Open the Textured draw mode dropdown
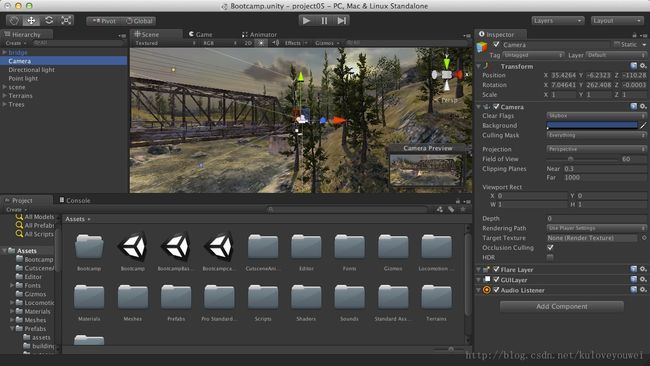Viewport: 650px width, 366px height. [x=165, y=43]
